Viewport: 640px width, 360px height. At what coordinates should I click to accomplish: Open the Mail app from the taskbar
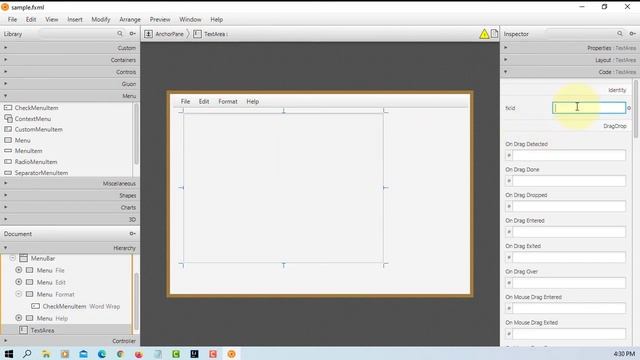pyautogui.click(x=83, y=354)
